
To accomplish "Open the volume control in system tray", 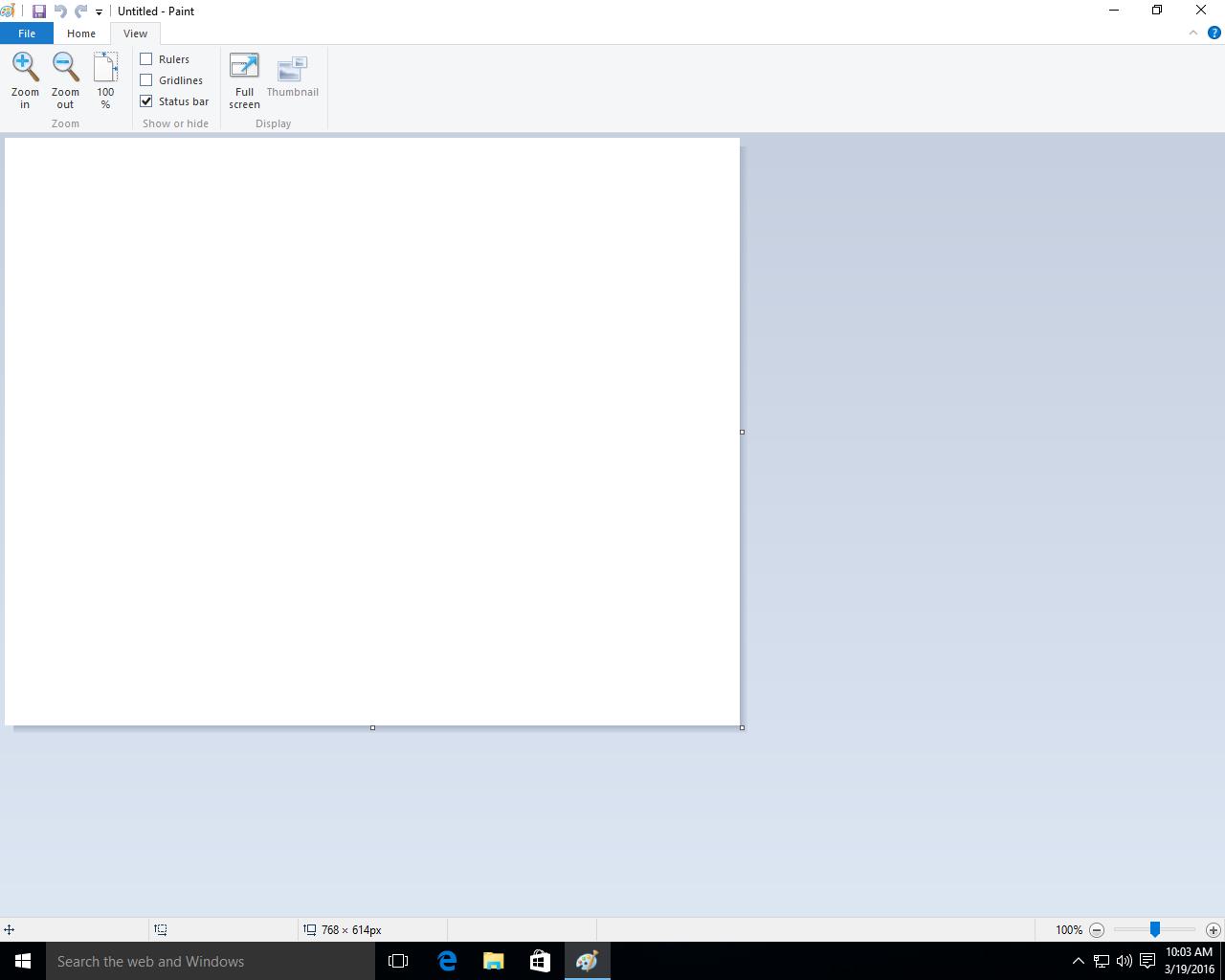I will click(1124, 961).
